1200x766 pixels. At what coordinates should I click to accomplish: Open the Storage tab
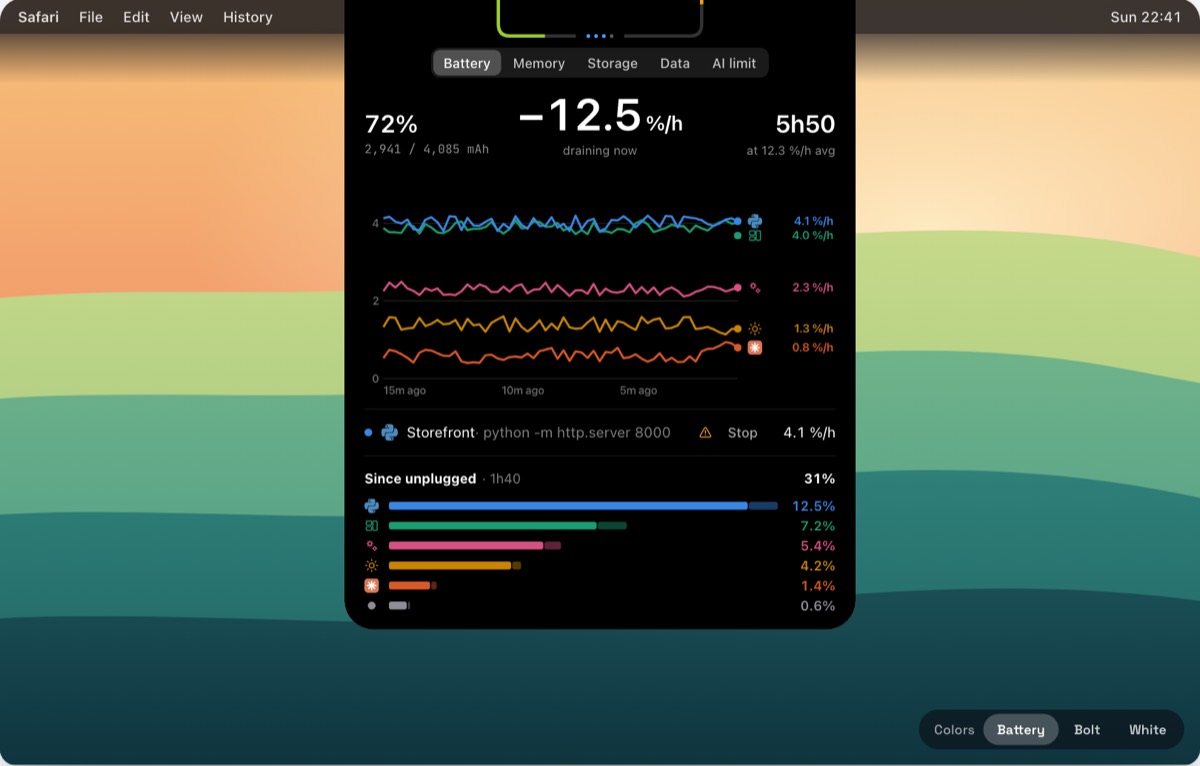point(612,63)
